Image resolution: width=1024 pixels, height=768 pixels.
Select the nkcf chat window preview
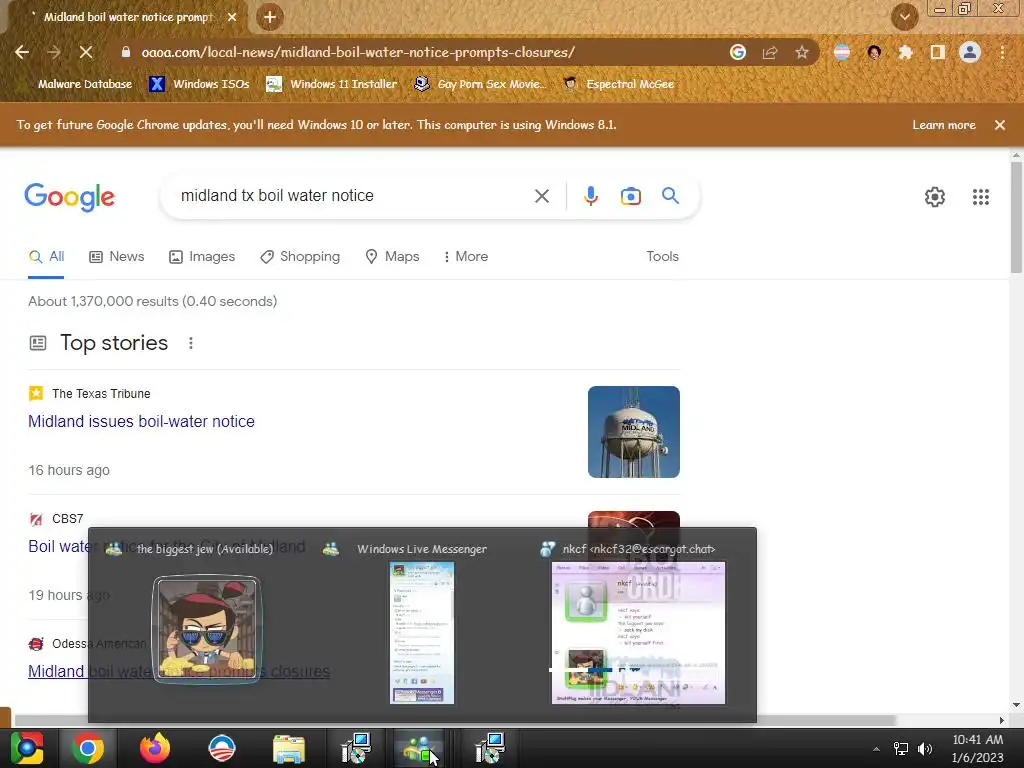pyautogui.click(x=638, y=633)
